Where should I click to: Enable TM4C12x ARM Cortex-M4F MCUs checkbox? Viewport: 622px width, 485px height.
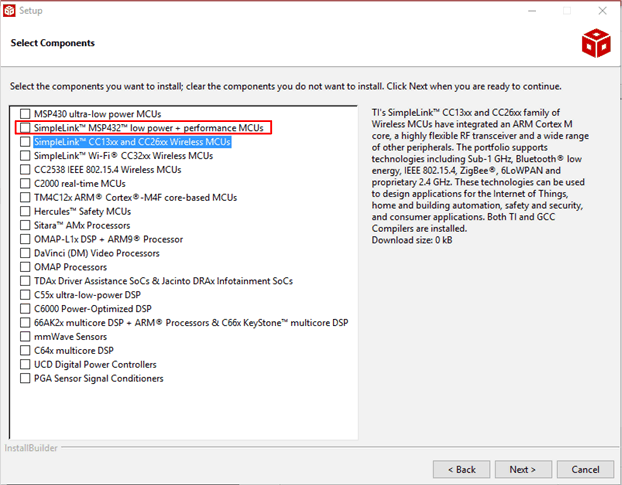pyautogui.click(x=25, y=197)
